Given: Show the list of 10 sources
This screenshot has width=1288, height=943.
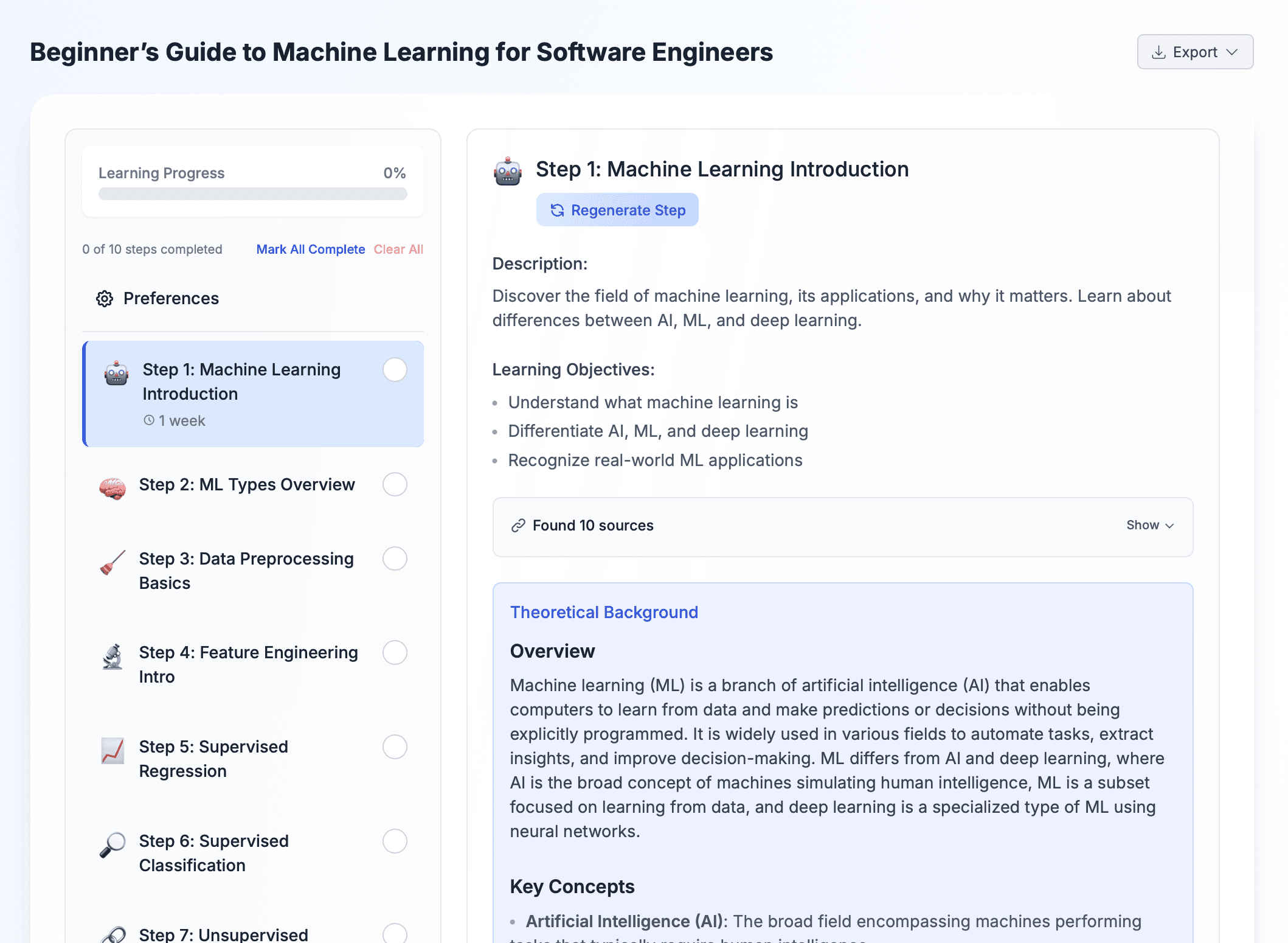Looking at the screenshot, I should (1149, 525).
